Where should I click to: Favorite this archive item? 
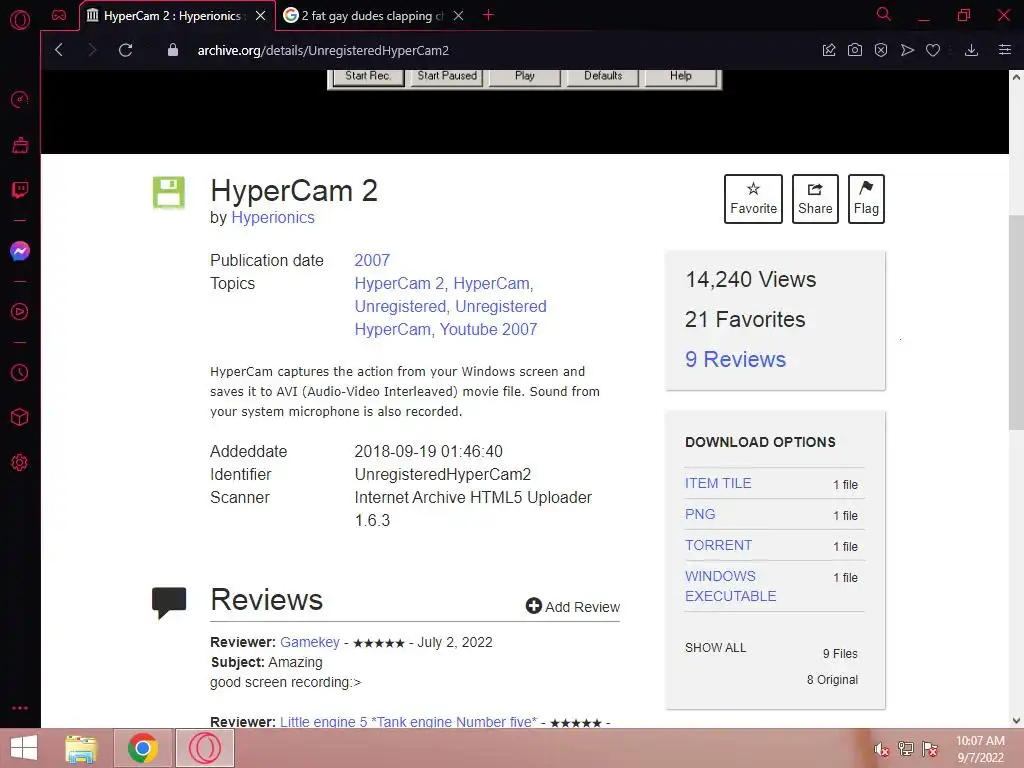tap(753, 199)
